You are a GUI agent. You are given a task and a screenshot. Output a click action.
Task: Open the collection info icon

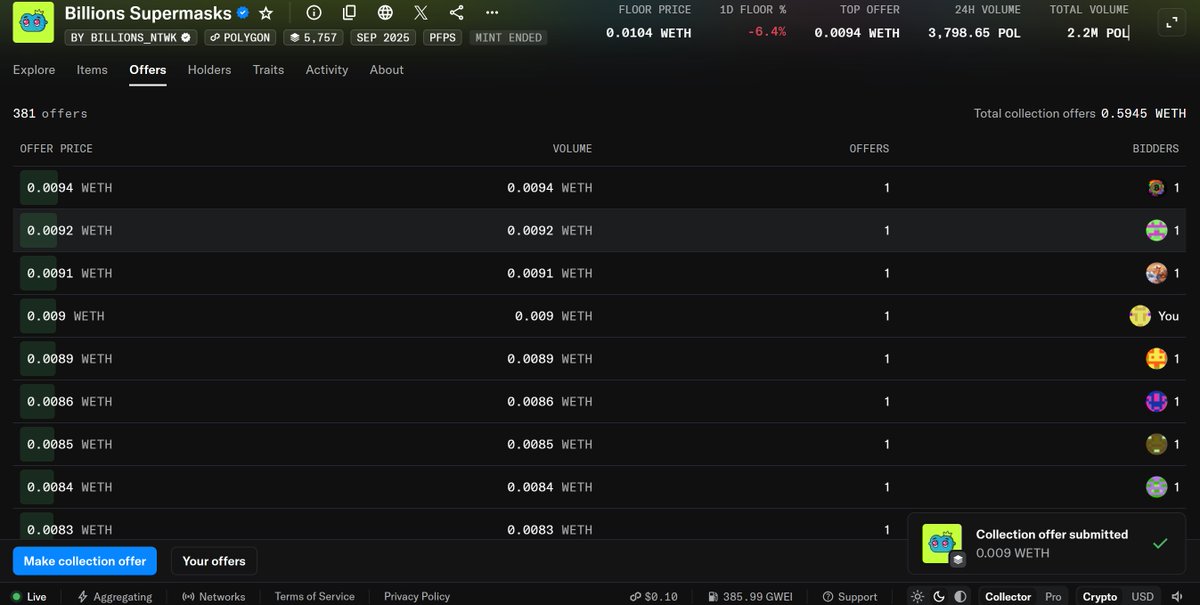click(x=314, y=13)
